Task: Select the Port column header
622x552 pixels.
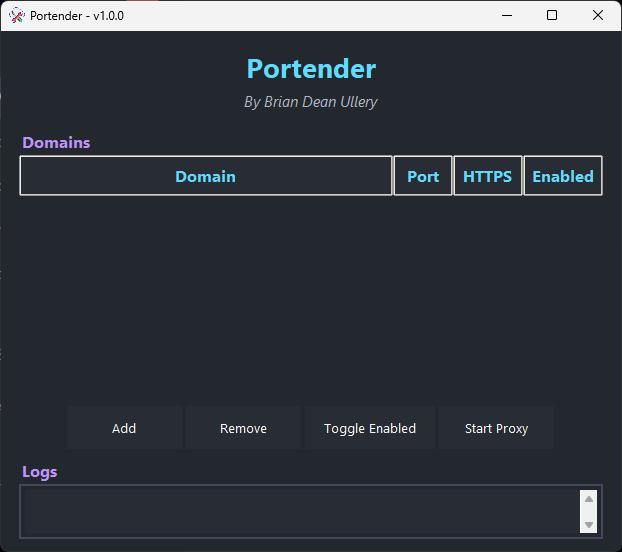Action: tap(423, 176)
